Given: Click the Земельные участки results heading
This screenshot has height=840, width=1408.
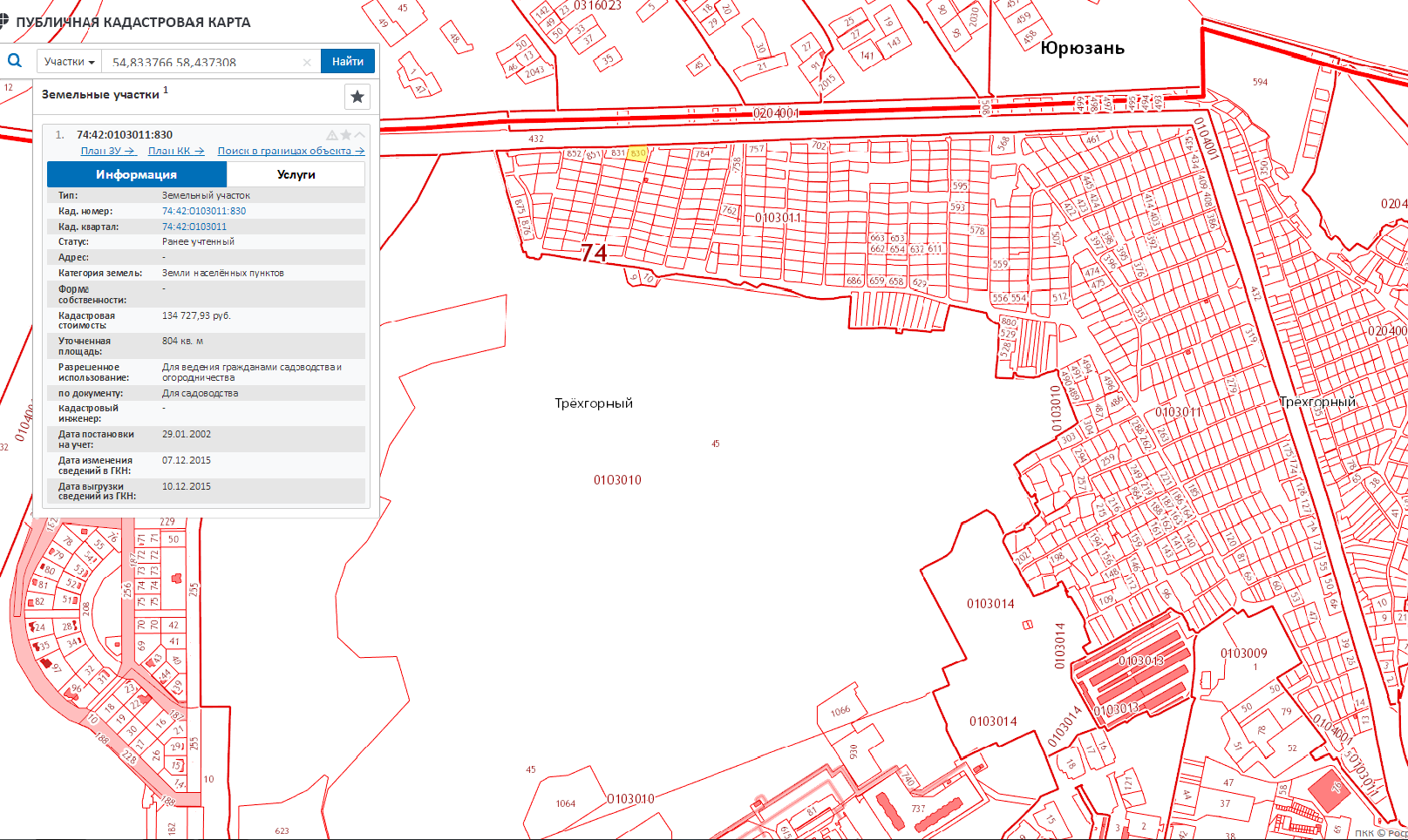Looking at the screenshot, I should pos(100,94).
